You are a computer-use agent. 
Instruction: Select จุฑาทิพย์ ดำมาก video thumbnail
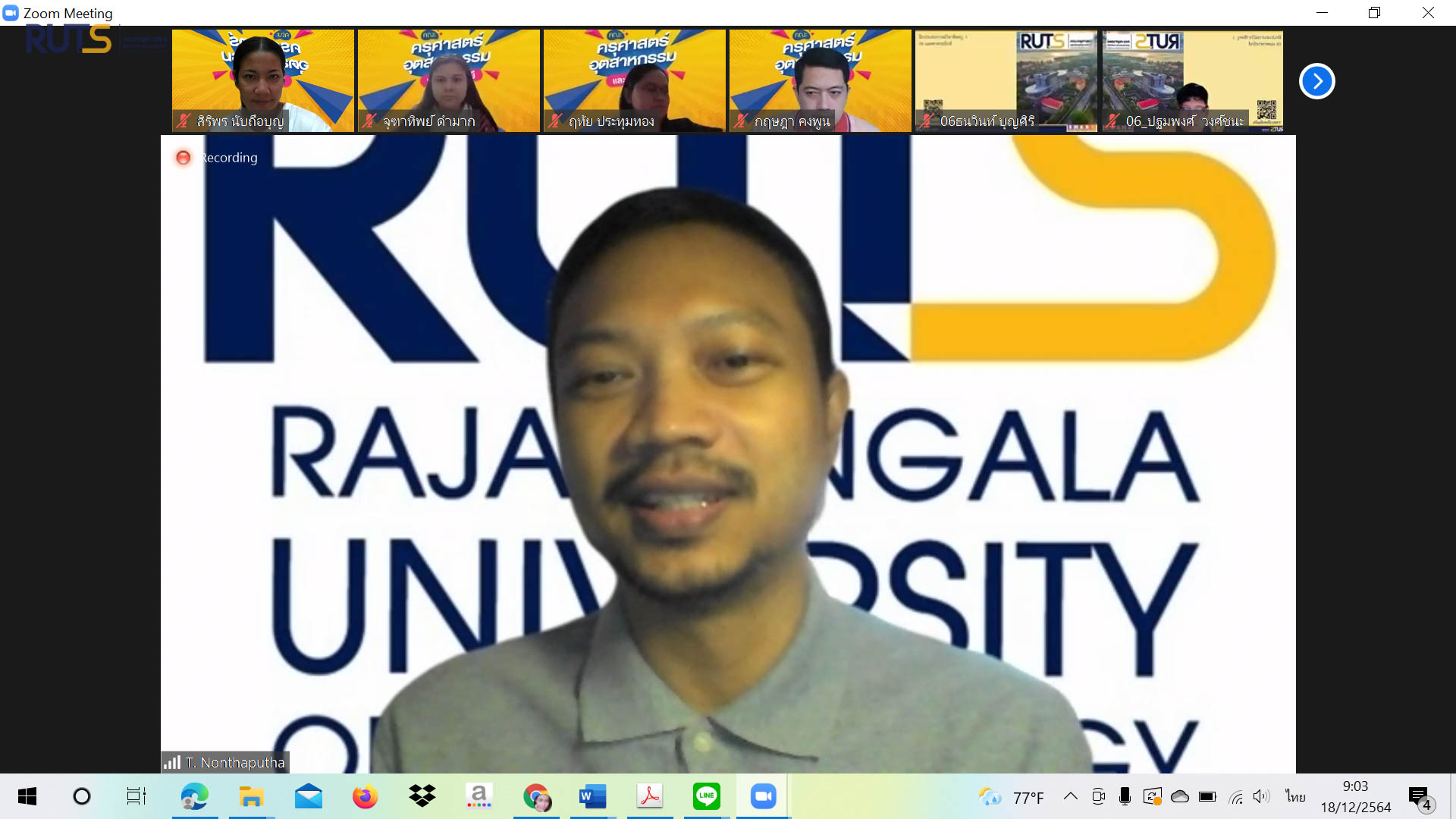pyautogui.click(x=449, y=80)
